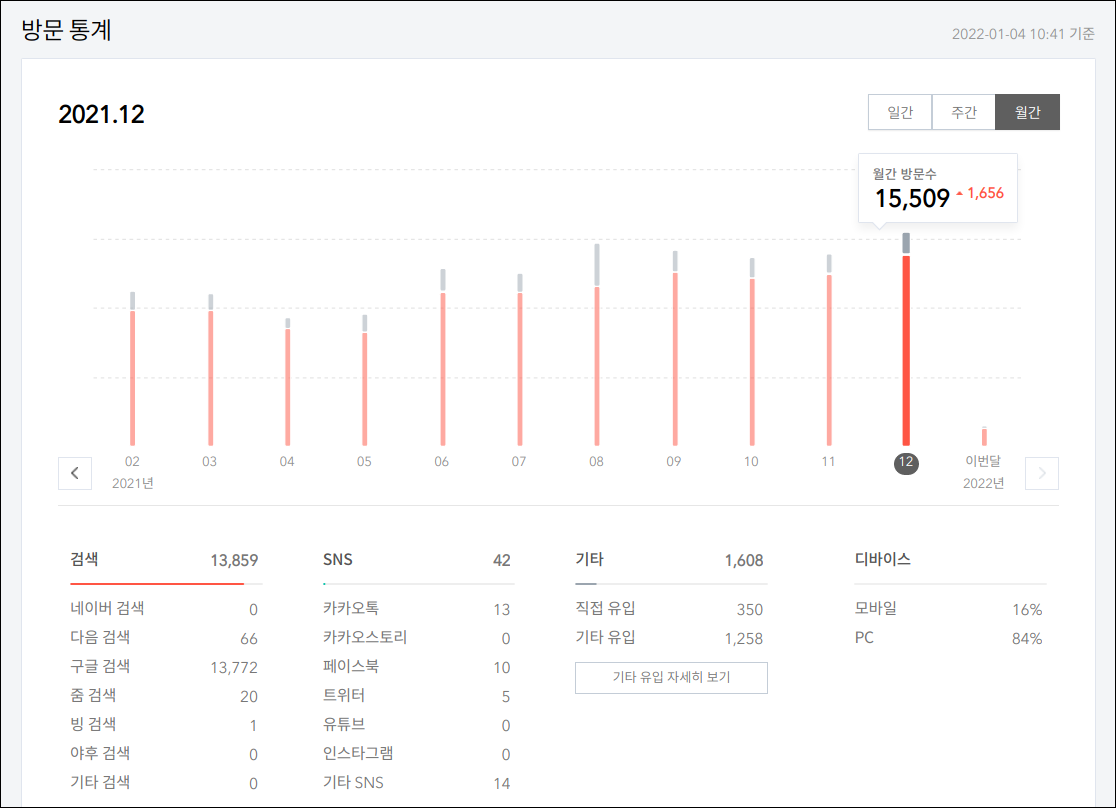Select the 03 month bar
Viewport: 1116px width, 808px height.
(x=211, y=369)
